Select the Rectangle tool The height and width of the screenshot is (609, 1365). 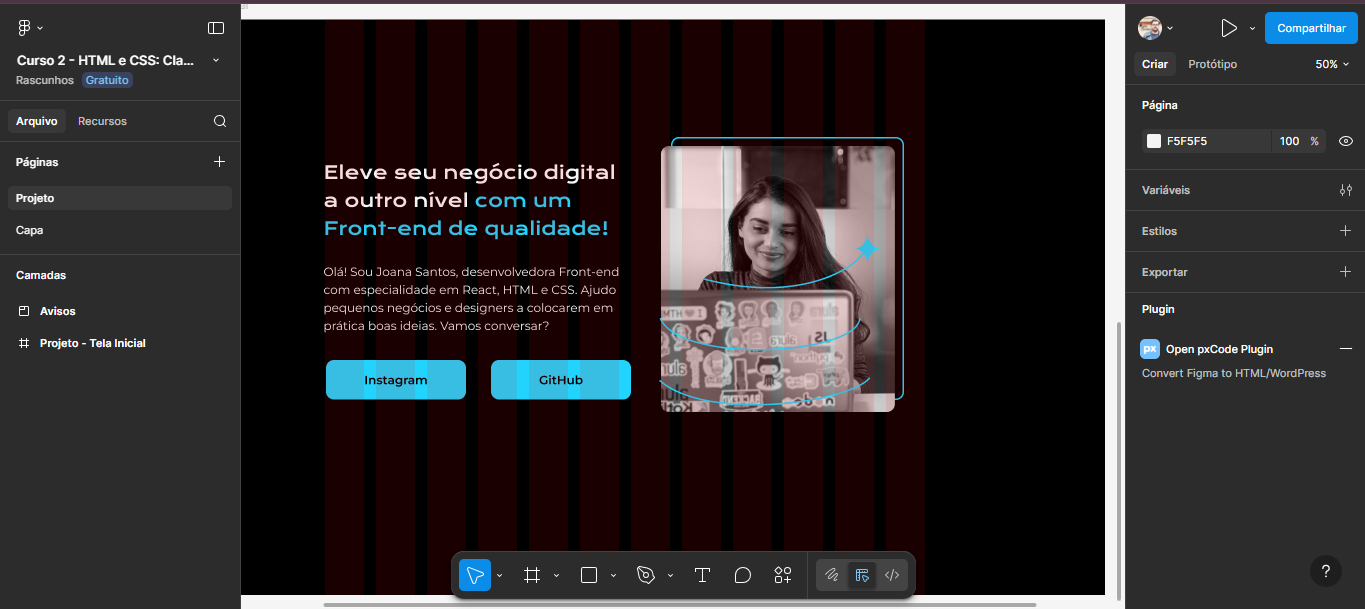coord(589,575)
